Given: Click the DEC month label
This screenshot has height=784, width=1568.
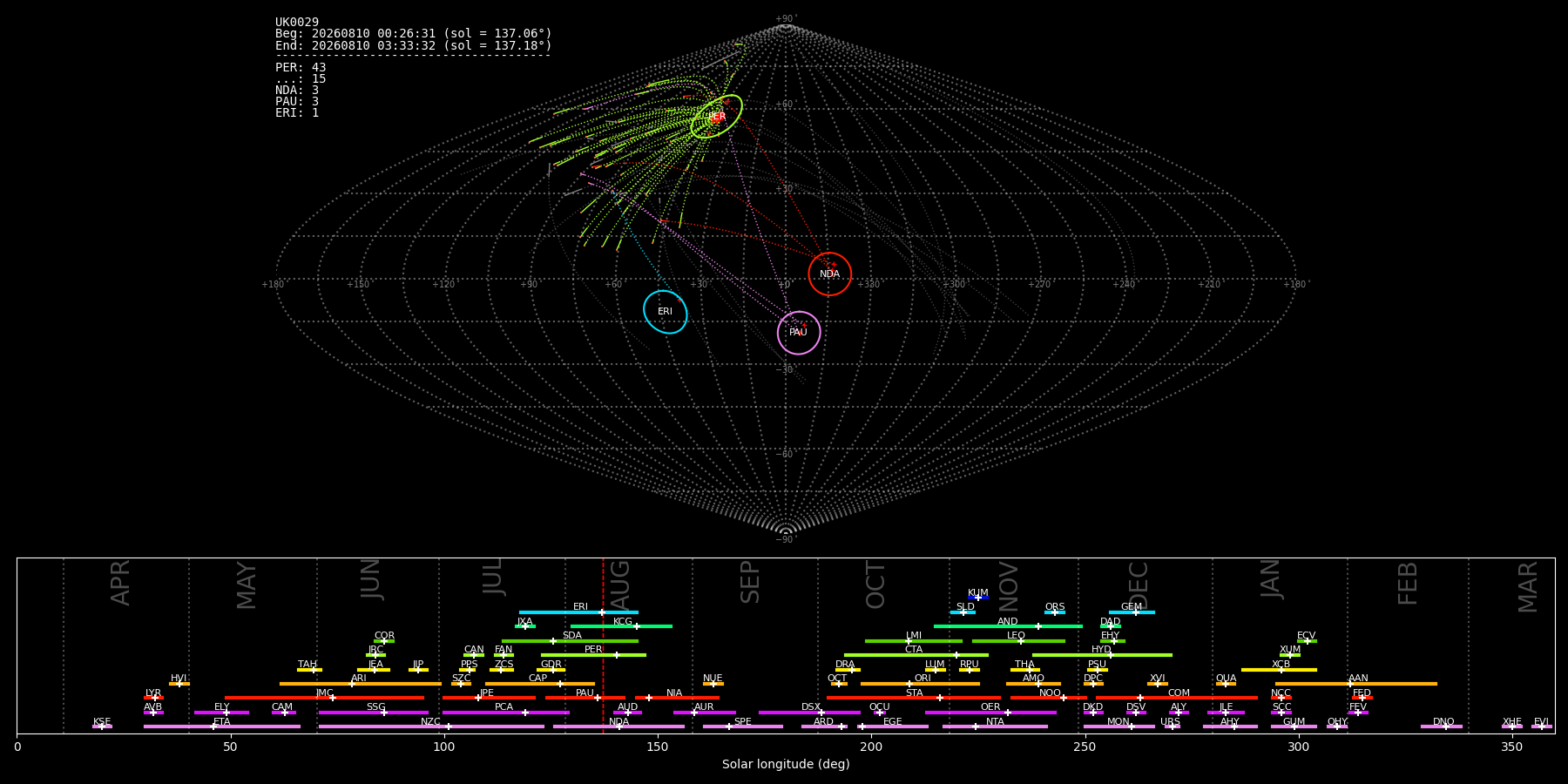Looking at the screenshot, I should coord(1139,584).
